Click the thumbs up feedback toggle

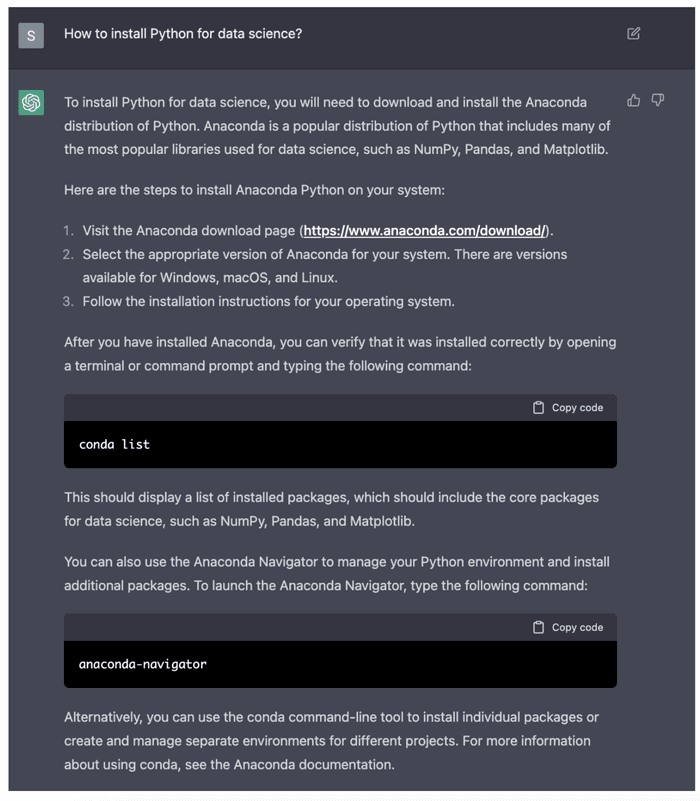633,100
